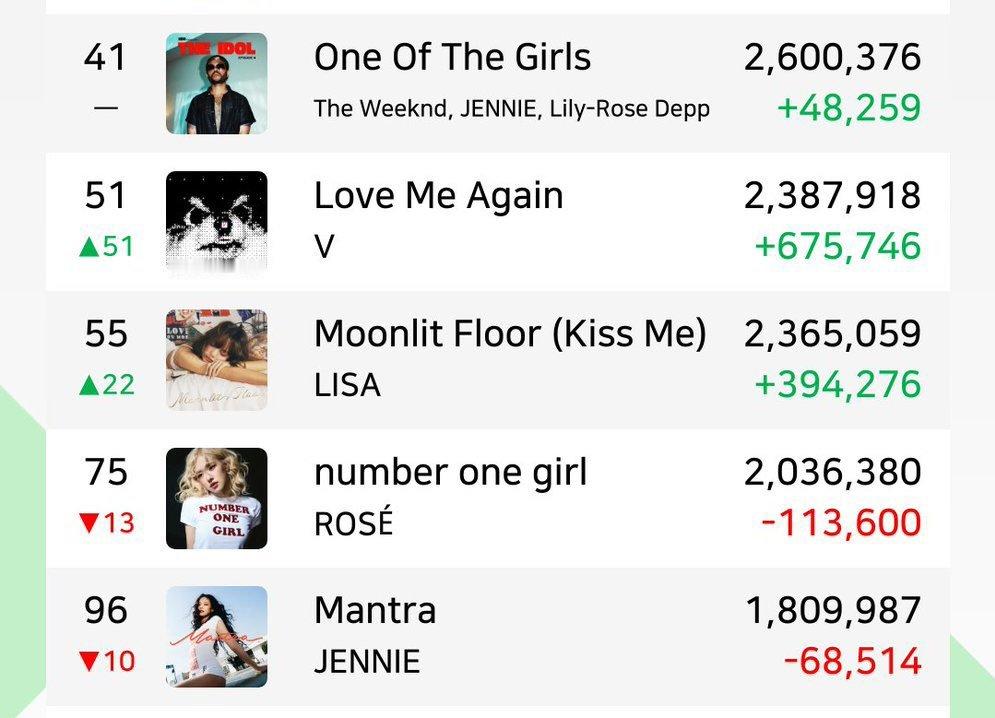Image resolution: width=995 pixels, height=718 pixels.
Task: Click green up arrow beside 22
Action: point(89,385)
